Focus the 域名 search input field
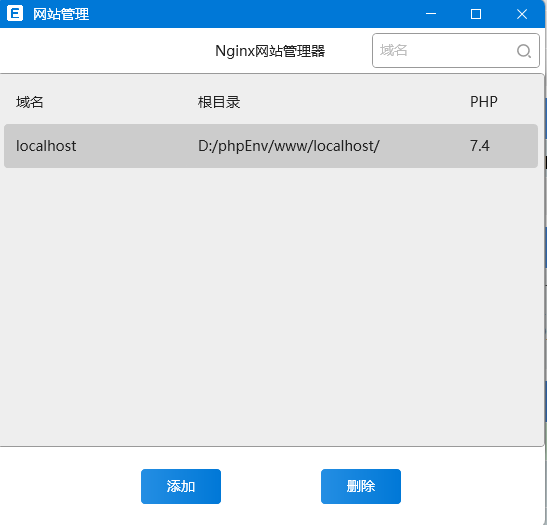This screenshot has height=525, width=547. (456, 51)
